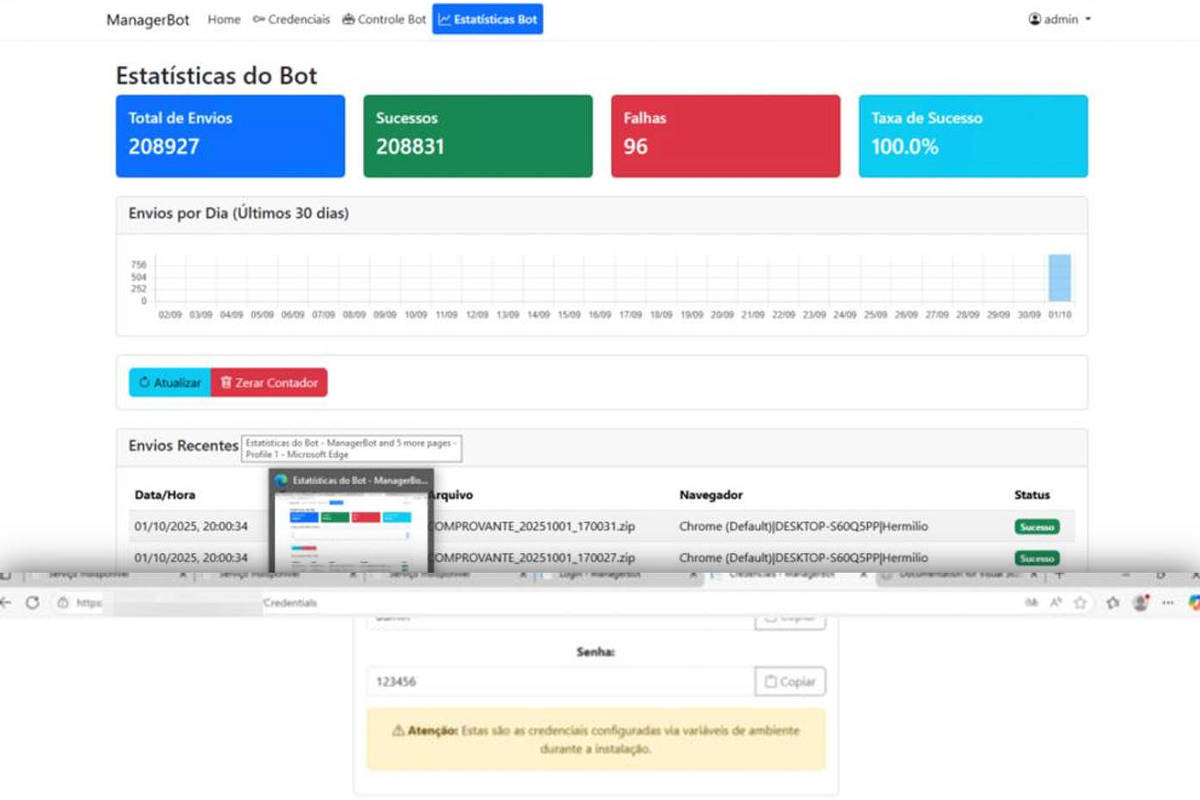The width and height of the screenshot is (1200, 800).
Task: Click the Edge Copilot icon
Action: tap(1193, 603)
